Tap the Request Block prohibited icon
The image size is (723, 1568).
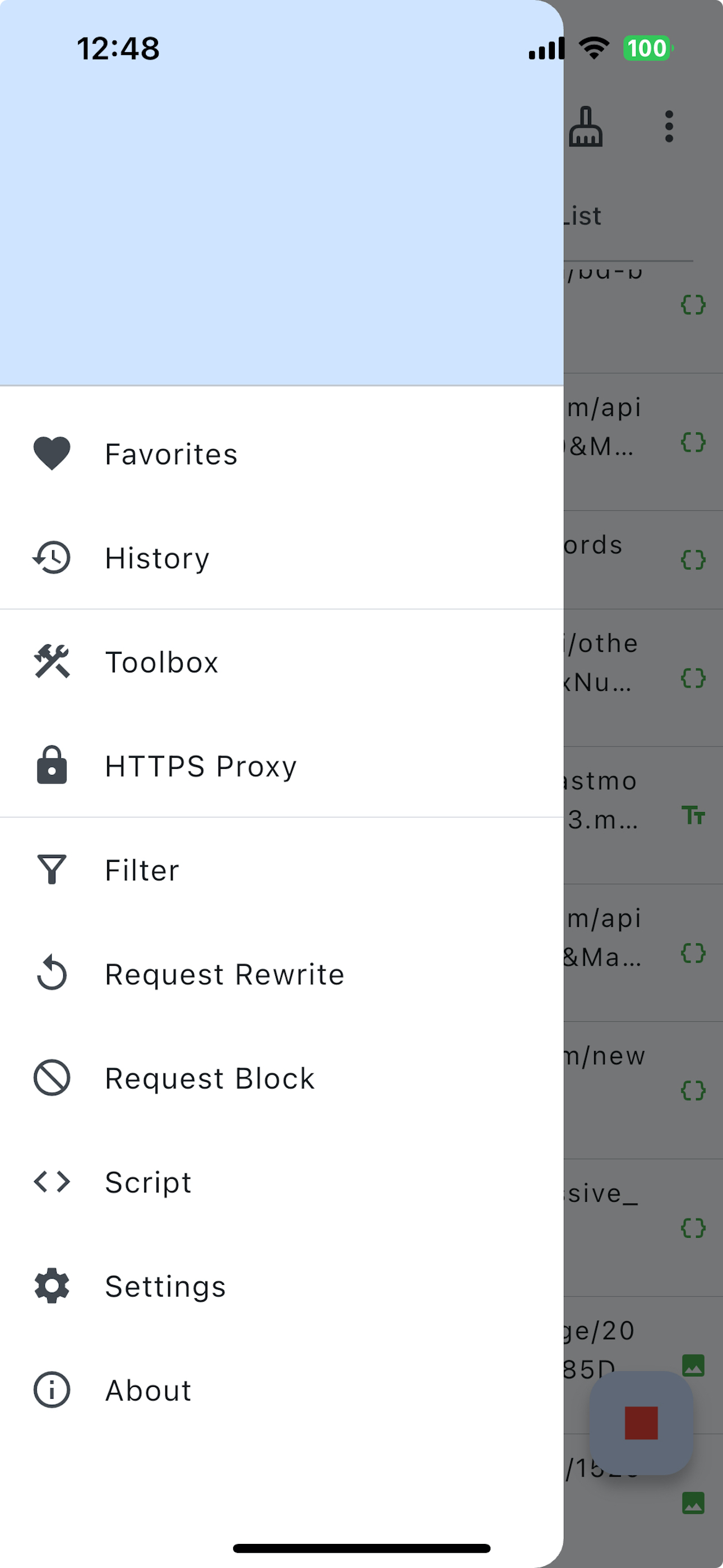click(x=52, y=1078)
